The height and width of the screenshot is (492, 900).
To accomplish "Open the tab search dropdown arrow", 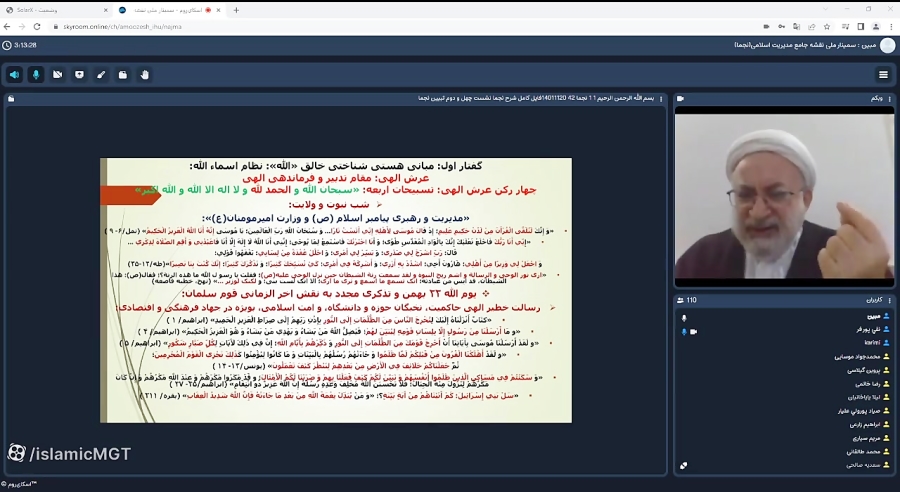I will [x=825, y=10].
